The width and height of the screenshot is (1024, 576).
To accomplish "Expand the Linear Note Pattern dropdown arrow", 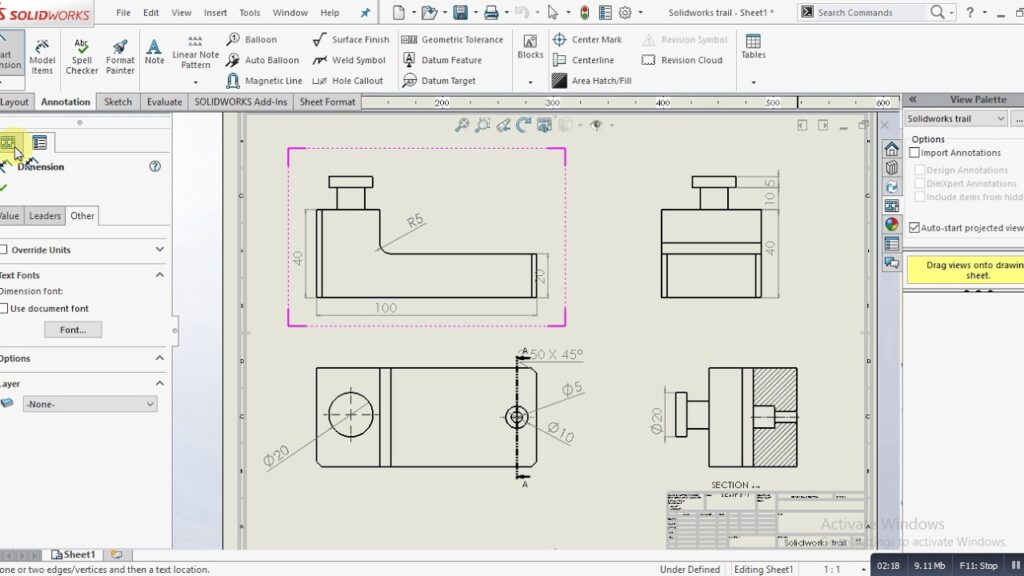I will coord(195,82).
